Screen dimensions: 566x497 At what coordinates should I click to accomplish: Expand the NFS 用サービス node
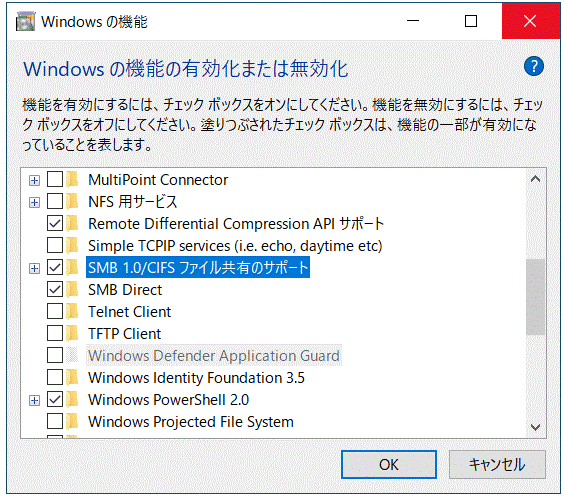34,202
